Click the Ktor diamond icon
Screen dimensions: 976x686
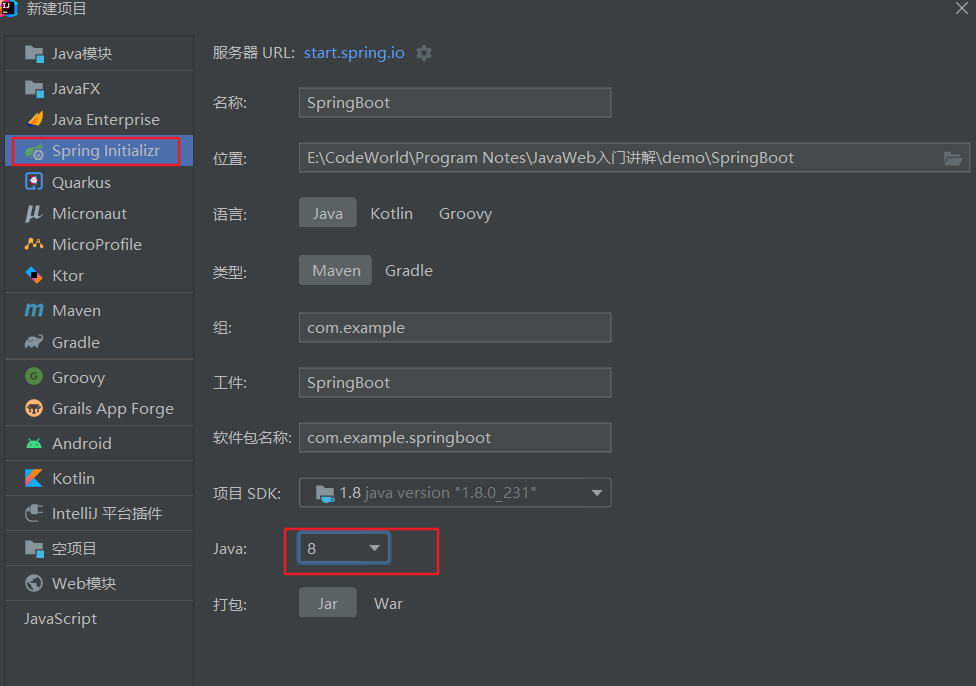(x=34, y=275)
